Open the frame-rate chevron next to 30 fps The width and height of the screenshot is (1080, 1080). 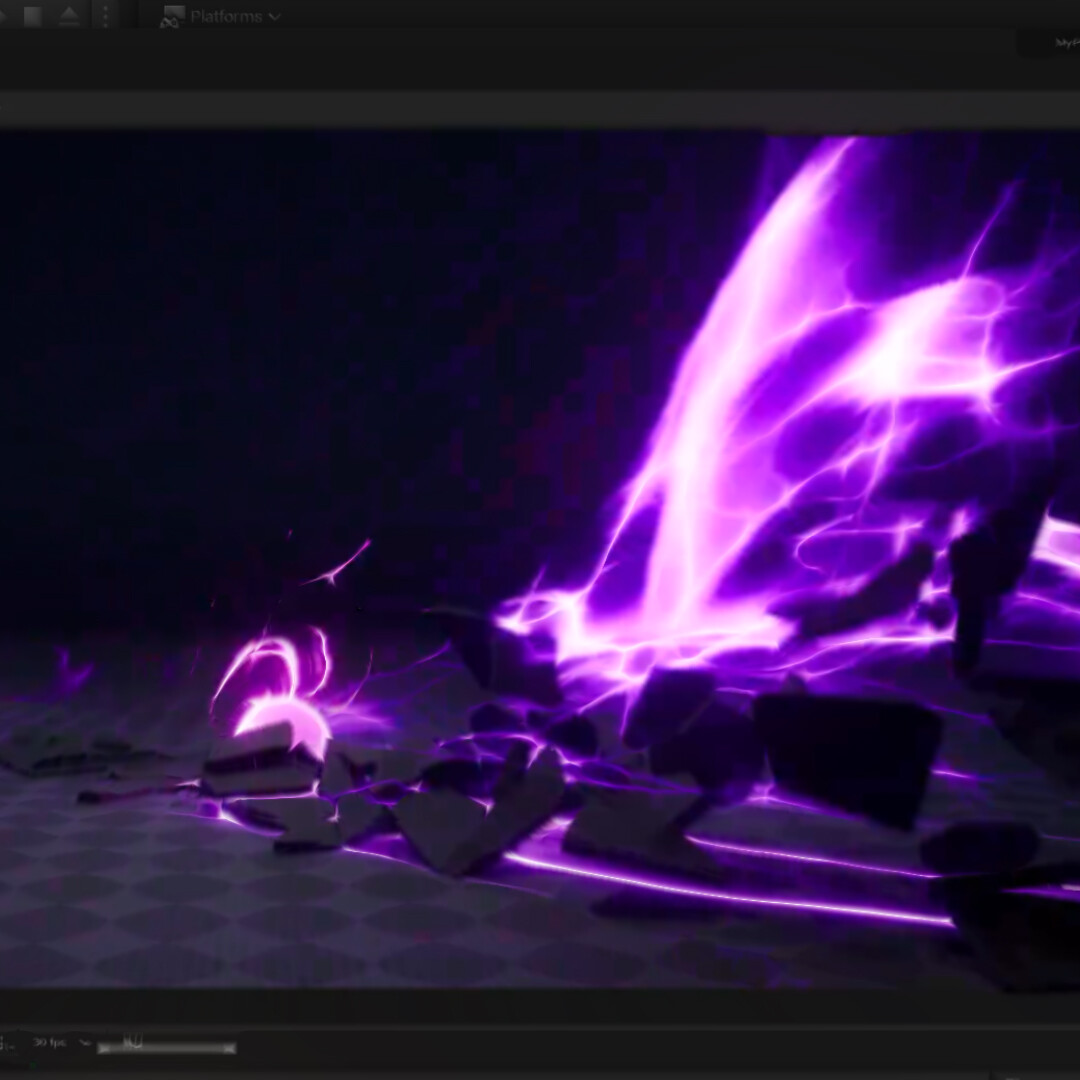point(85,1044)
